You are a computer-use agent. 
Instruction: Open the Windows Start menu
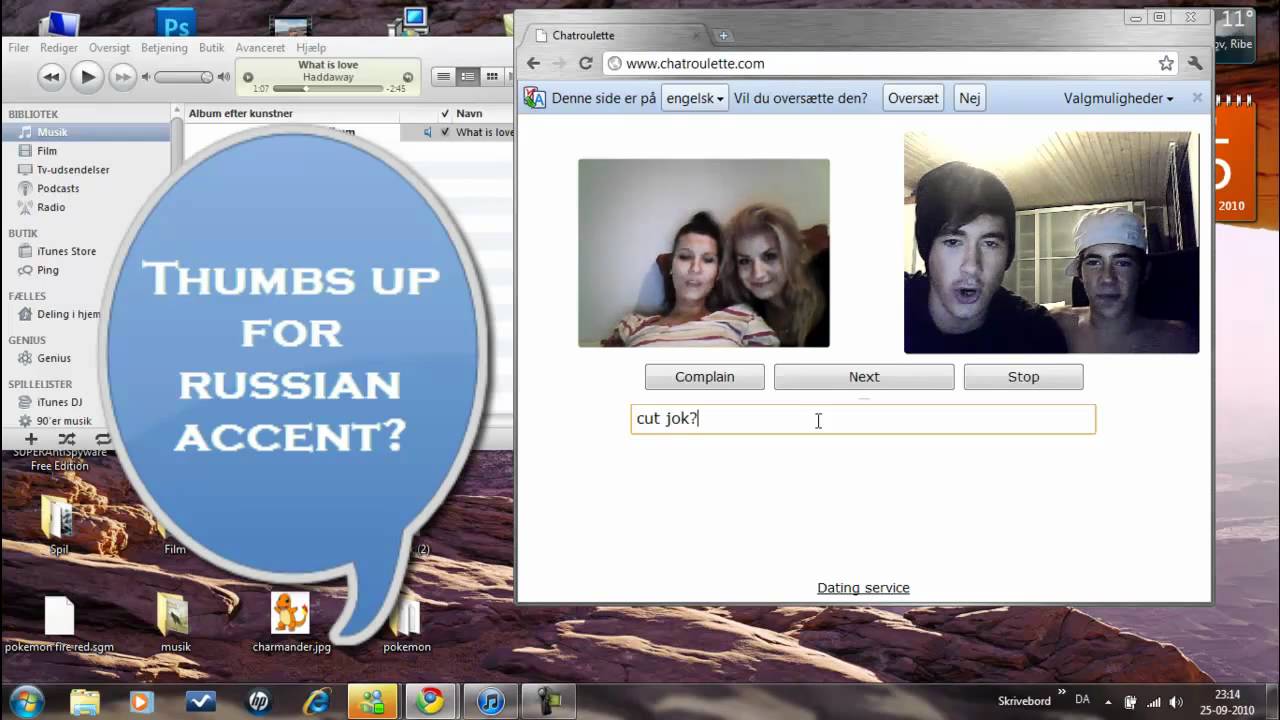27,700
